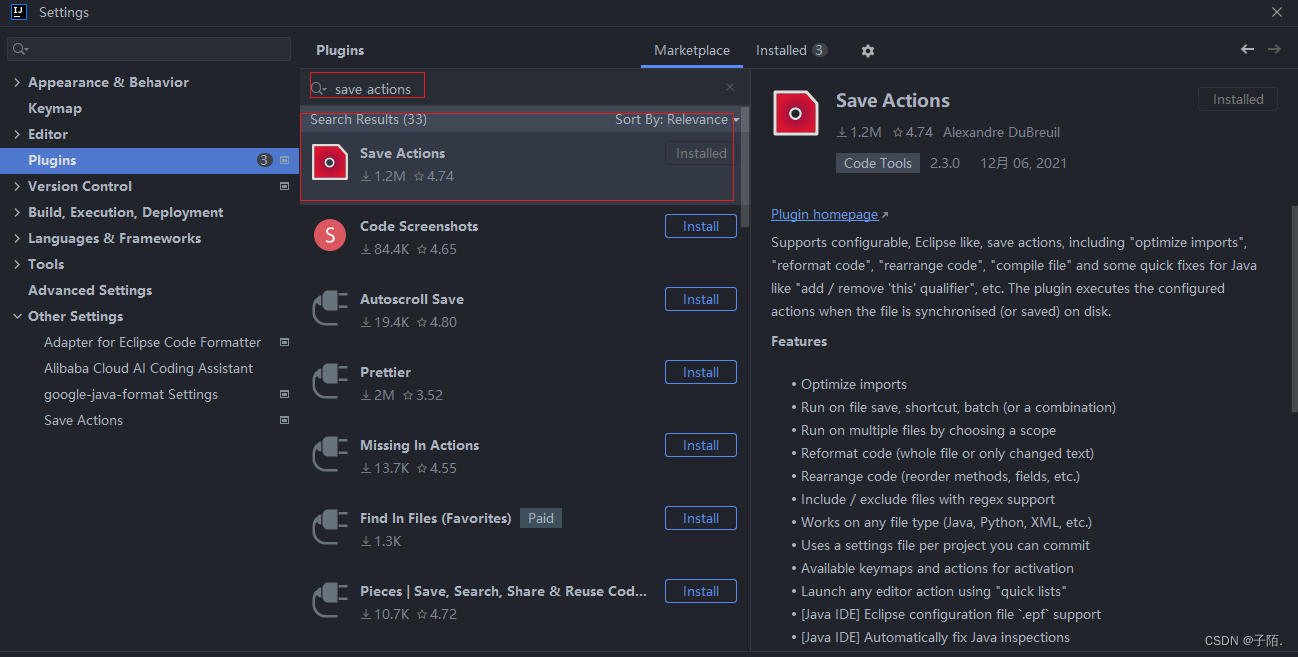This screenshot has width=1298, height=657.
Task: Install the Missing In Actions plugin
Action: (x=701, y=445)
